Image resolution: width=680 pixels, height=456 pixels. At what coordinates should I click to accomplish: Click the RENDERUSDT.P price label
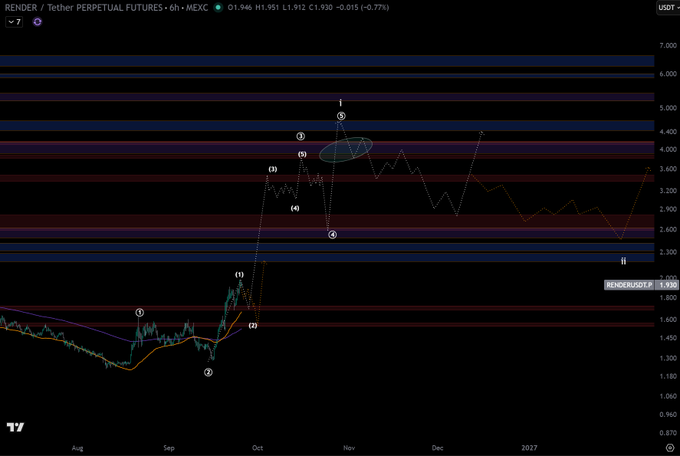(629, 285)
